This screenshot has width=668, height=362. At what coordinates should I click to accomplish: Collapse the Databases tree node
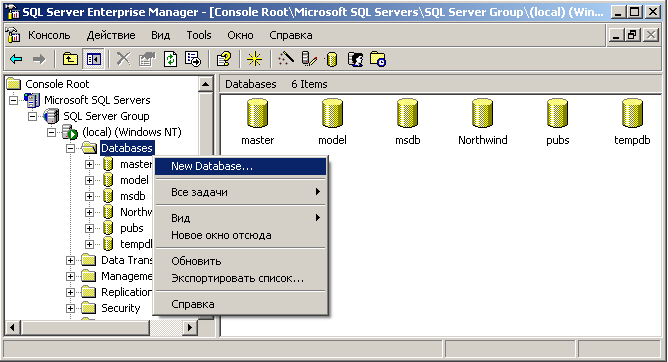coord(70,148)
